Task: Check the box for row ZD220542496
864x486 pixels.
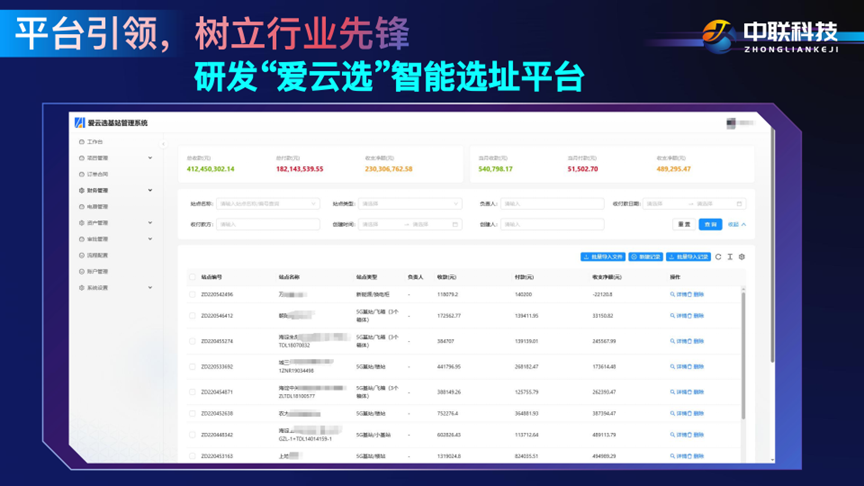Action: (x=192, y=294)
